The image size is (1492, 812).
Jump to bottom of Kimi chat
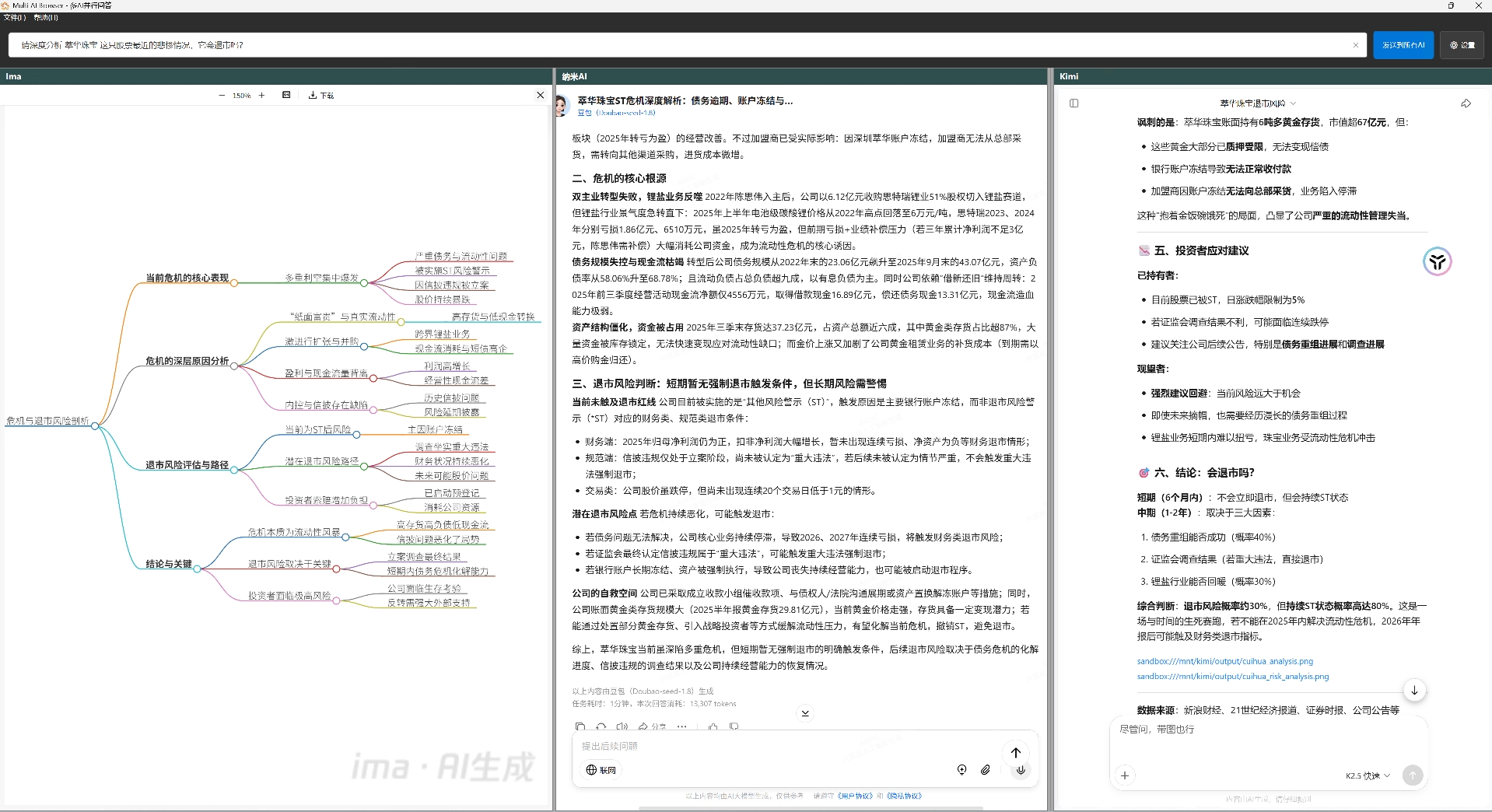coord(1414,690)
